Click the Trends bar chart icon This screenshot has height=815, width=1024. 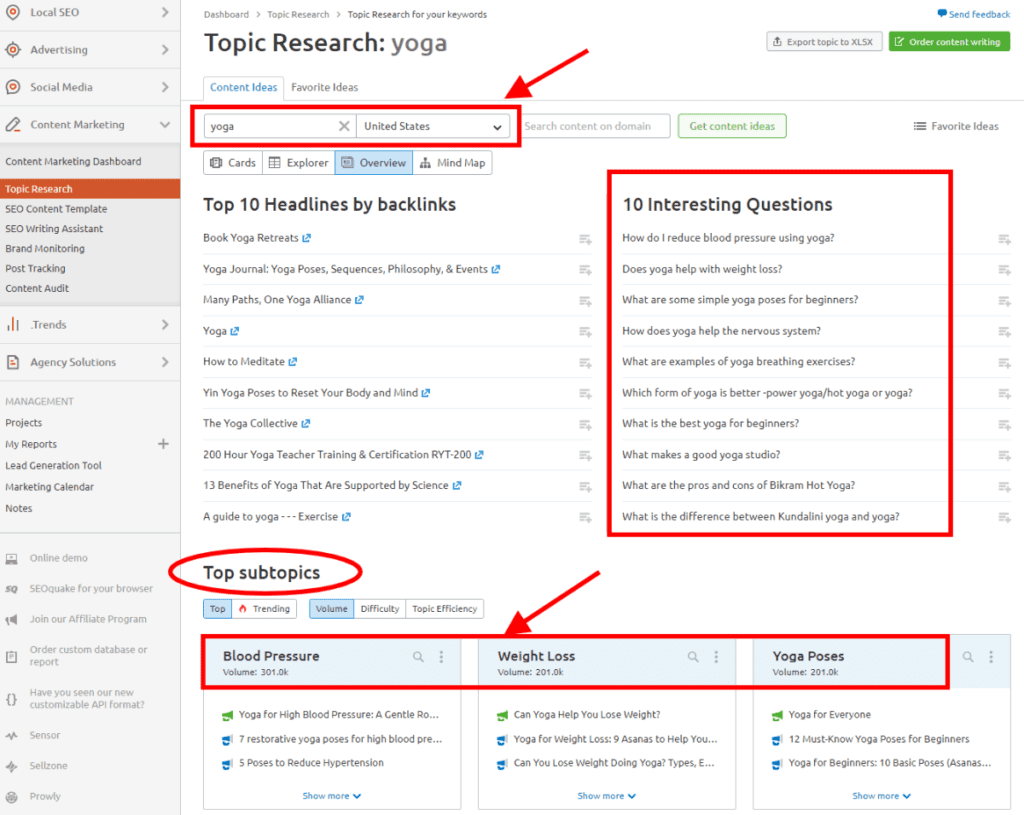point(12,325)
